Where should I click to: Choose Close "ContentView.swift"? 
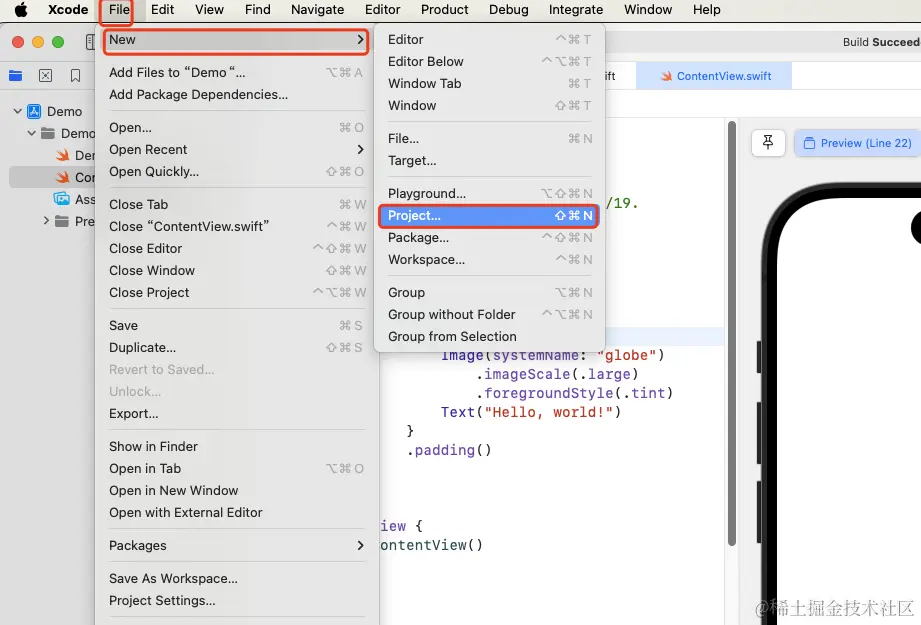tap(236, 226)
